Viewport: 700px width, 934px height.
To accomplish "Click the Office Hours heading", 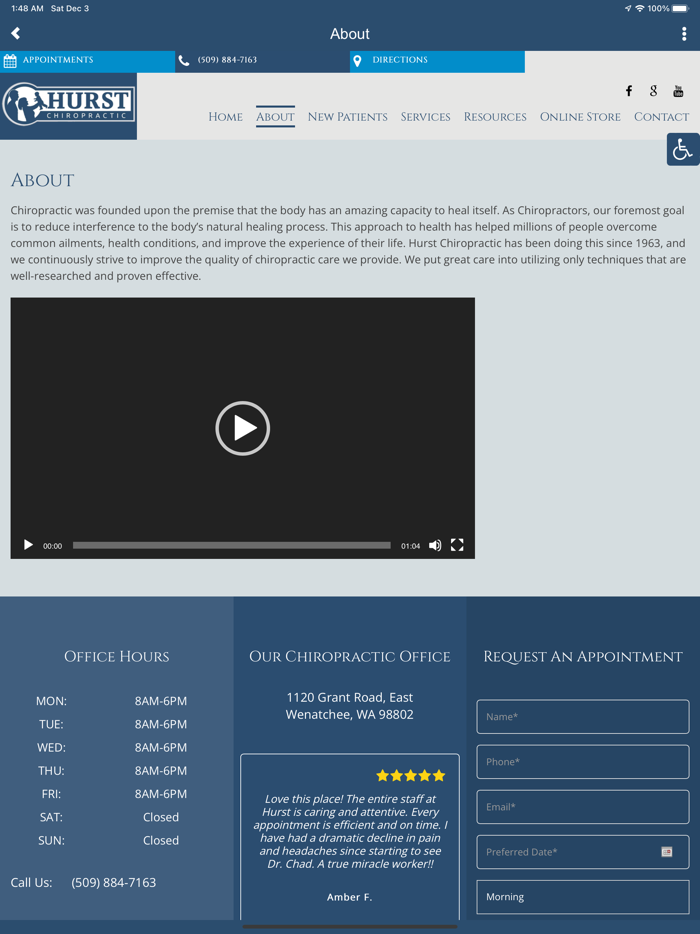I will 117,656.
